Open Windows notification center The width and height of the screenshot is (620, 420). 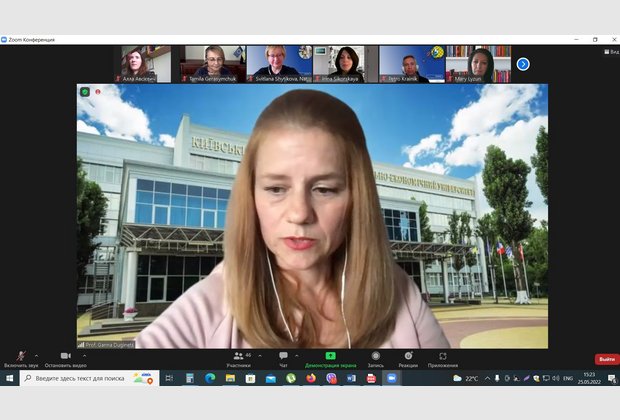[611, 378]
